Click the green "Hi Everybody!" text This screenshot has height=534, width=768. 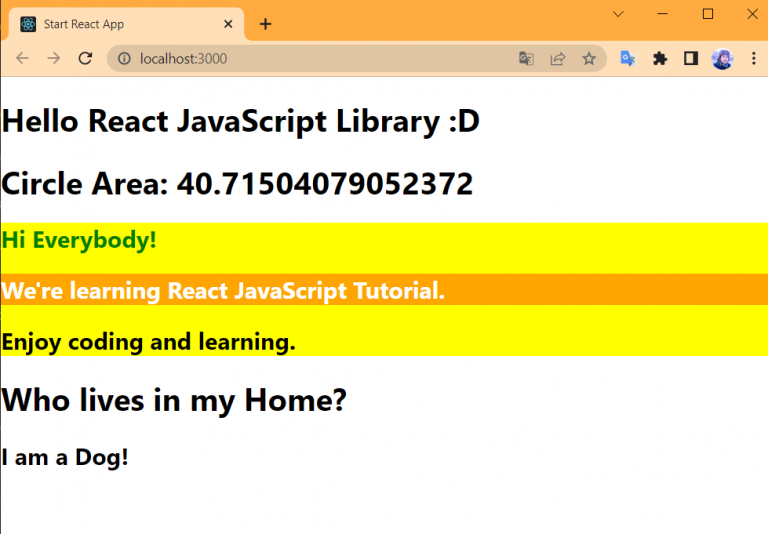(x=80, y=240)
